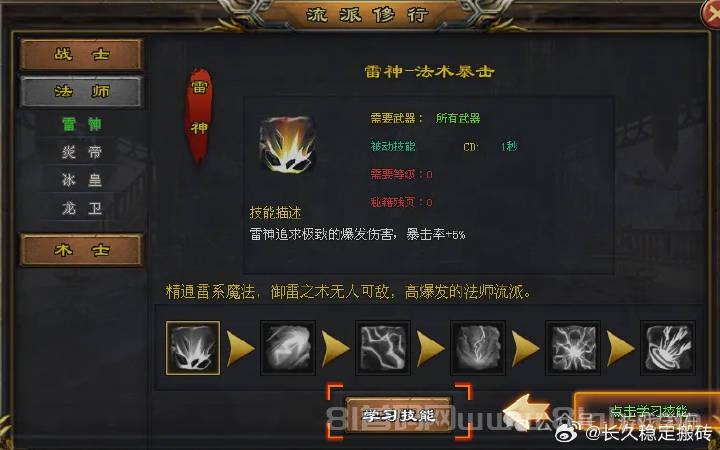Click the 点击学习技能 tutorial hint
This screenshot has height=450, width=720.
[647, 410]
